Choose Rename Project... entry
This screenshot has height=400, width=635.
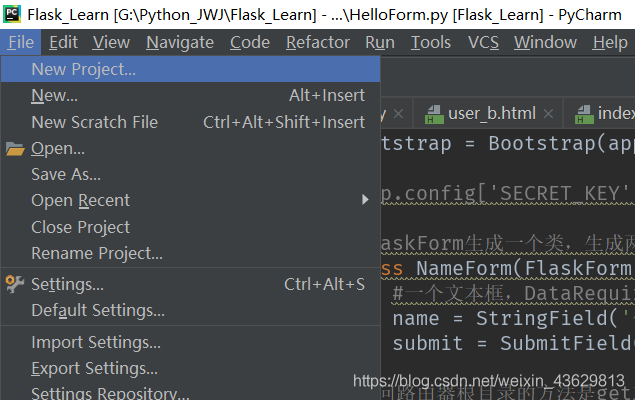(190, 253)
